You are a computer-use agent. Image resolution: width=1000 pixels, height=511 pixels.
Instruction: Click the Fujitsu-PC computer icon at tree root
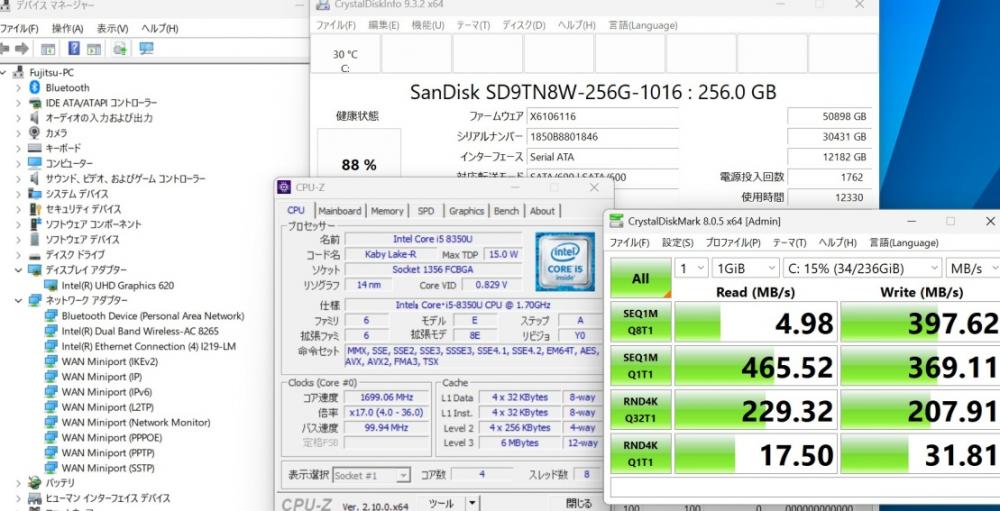coord(19,72)
